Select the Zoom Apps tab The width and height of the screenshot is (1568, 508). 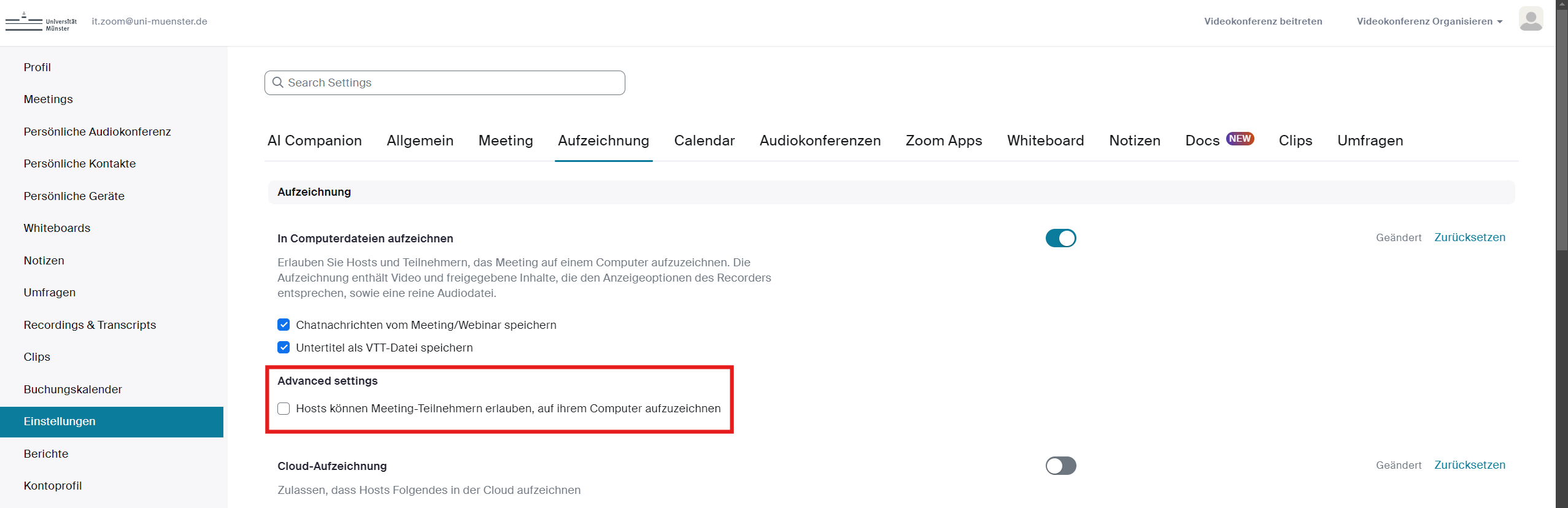(943, 140)
